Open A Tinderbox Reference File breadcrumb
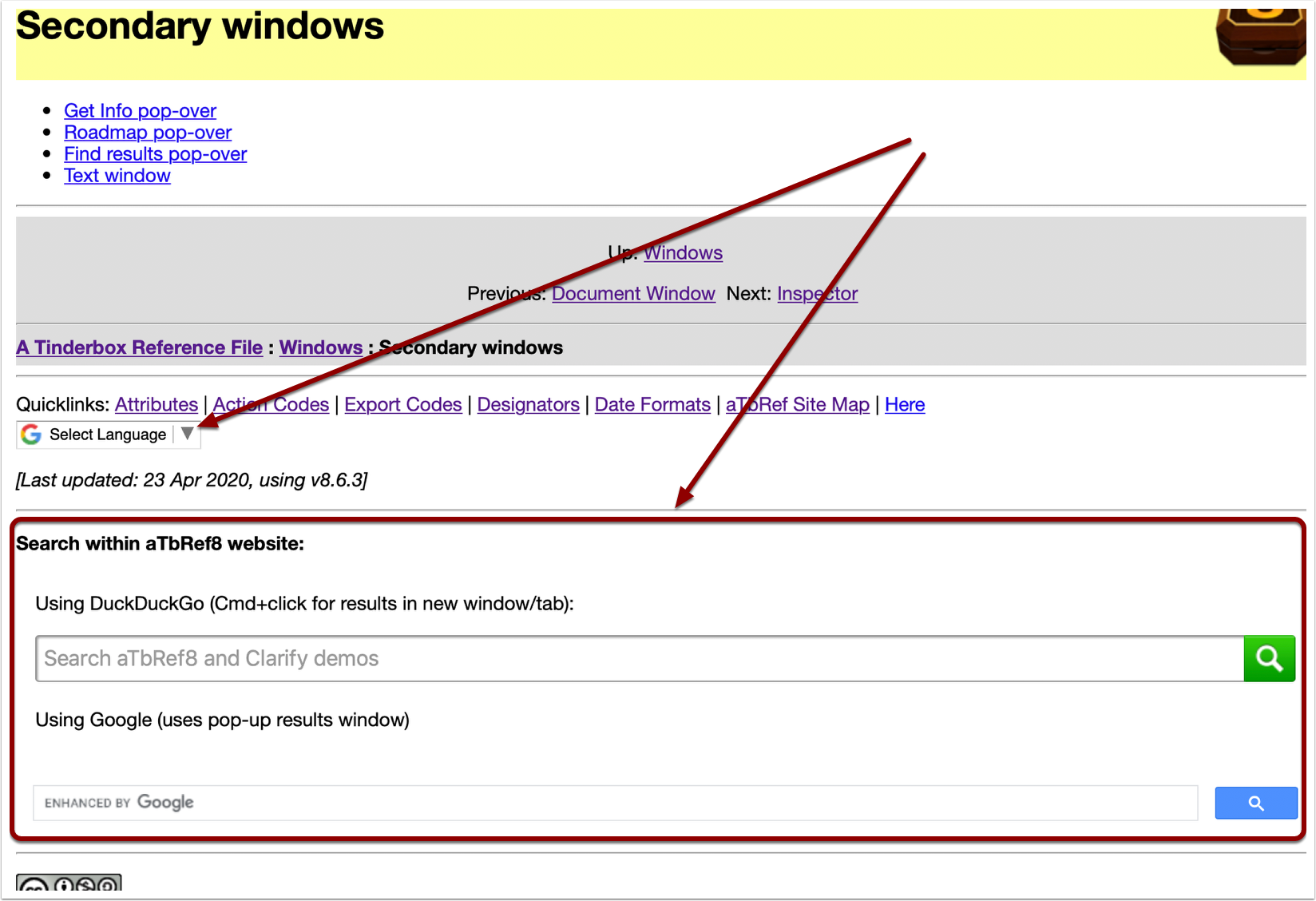 click(139, 347)
